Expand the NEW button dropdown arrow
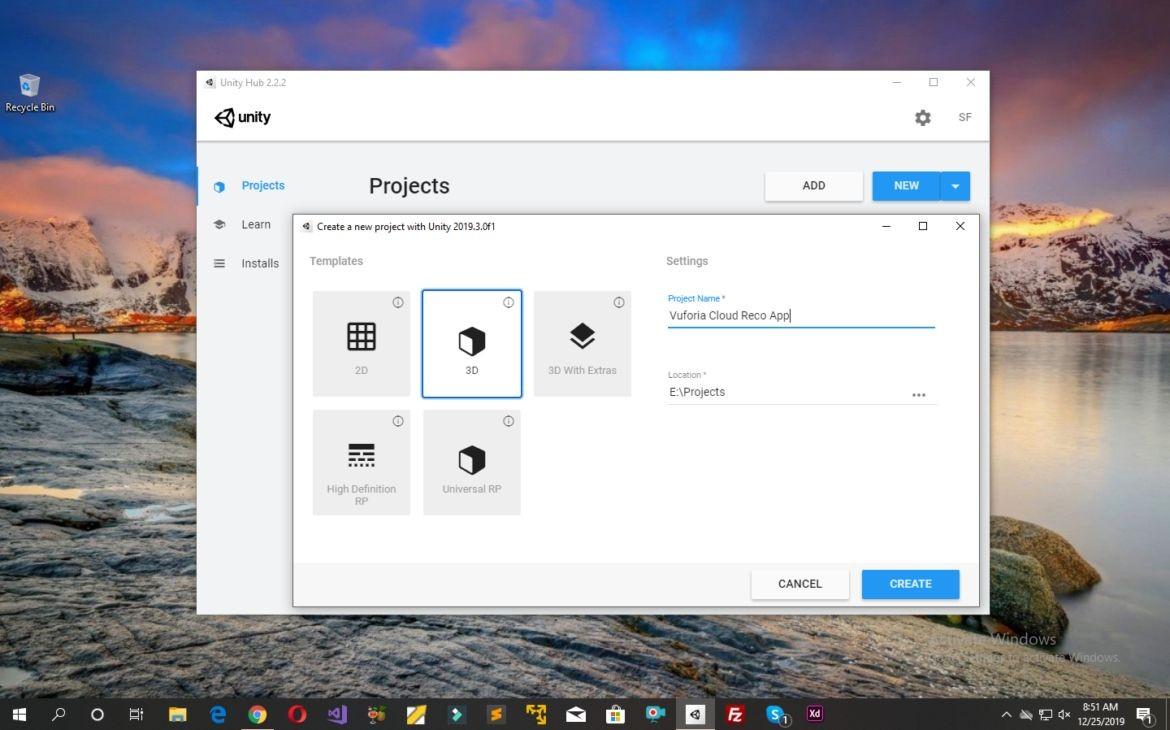This screenshot has height=730, width=1170. coord(955,186)
